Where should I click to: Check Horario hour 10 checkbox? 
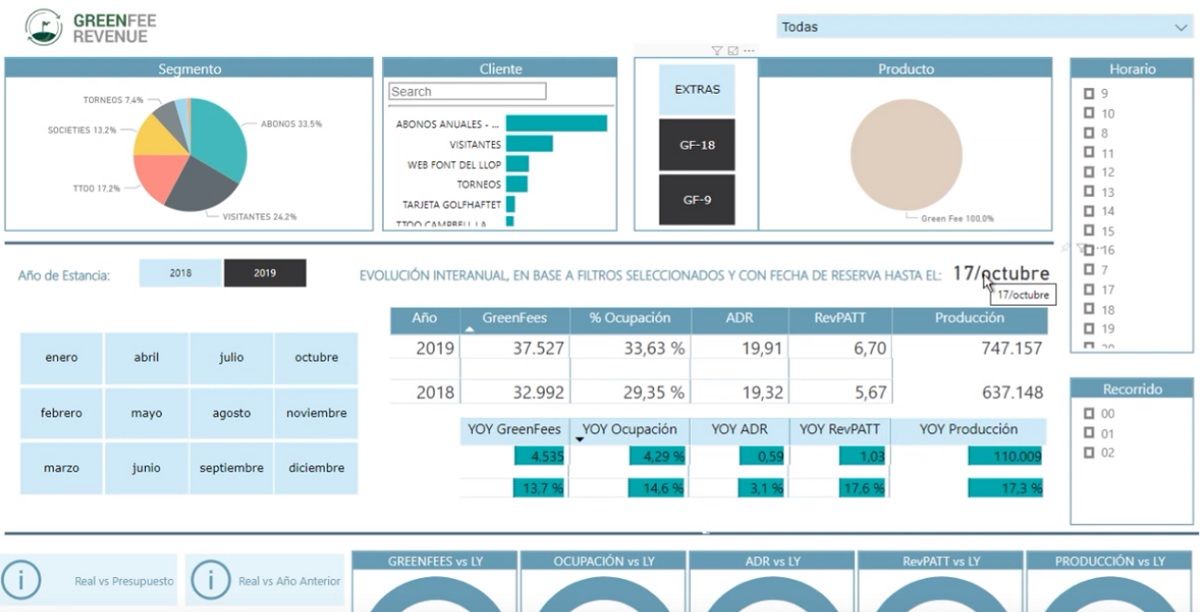click(x=1090, y=113)
